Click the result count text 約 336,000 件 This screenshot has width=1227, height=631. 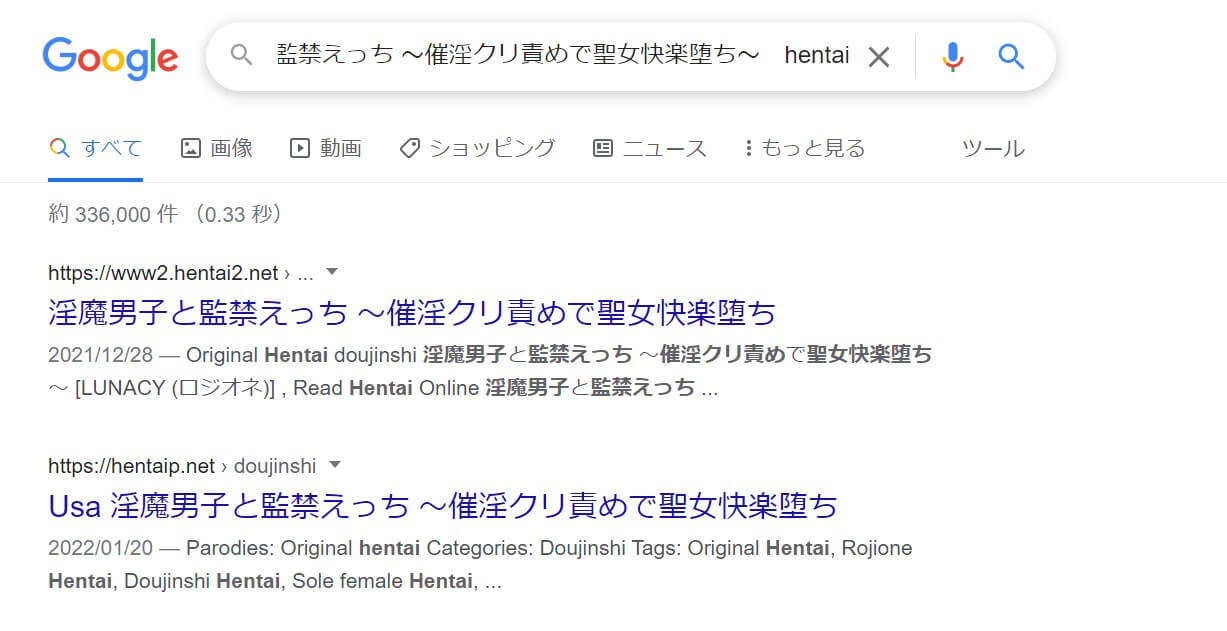click(113, 214)
